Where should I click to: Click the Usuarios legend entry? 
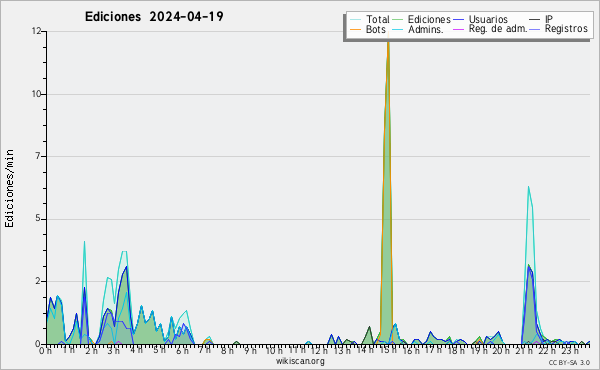coord(481,19)
